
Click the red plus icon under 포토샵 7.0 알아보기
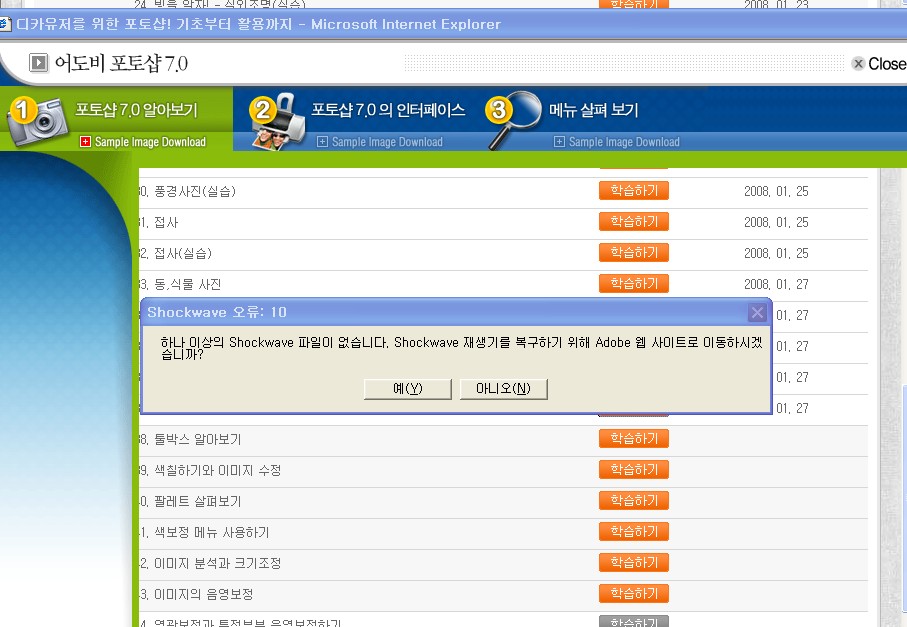[85, 142]
